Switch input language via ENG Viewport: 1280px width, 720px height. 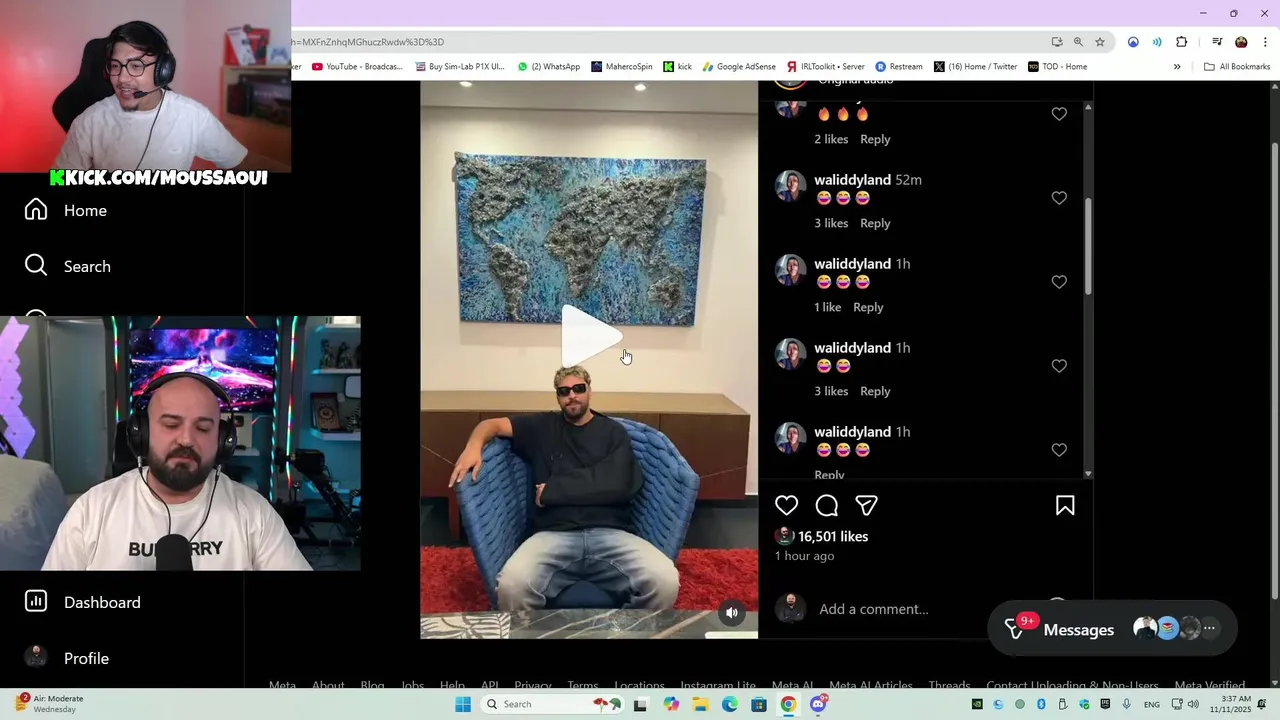pyautogui.click(x=1152, y=704)
